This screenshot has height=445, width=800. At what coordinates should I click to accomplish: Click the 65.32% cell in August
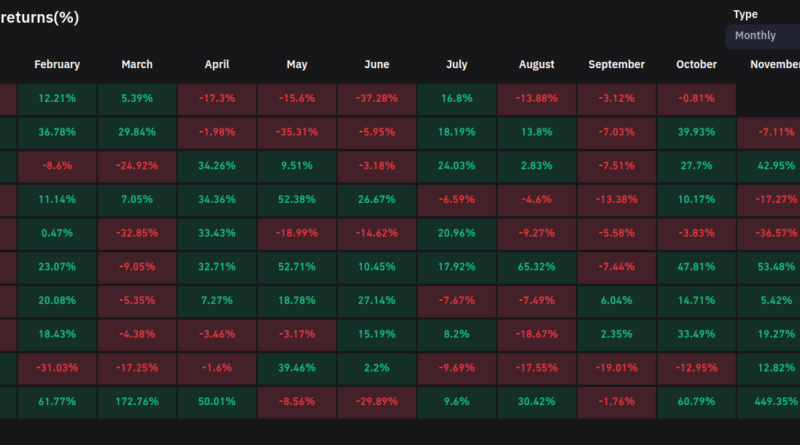[x=537, y=267]
